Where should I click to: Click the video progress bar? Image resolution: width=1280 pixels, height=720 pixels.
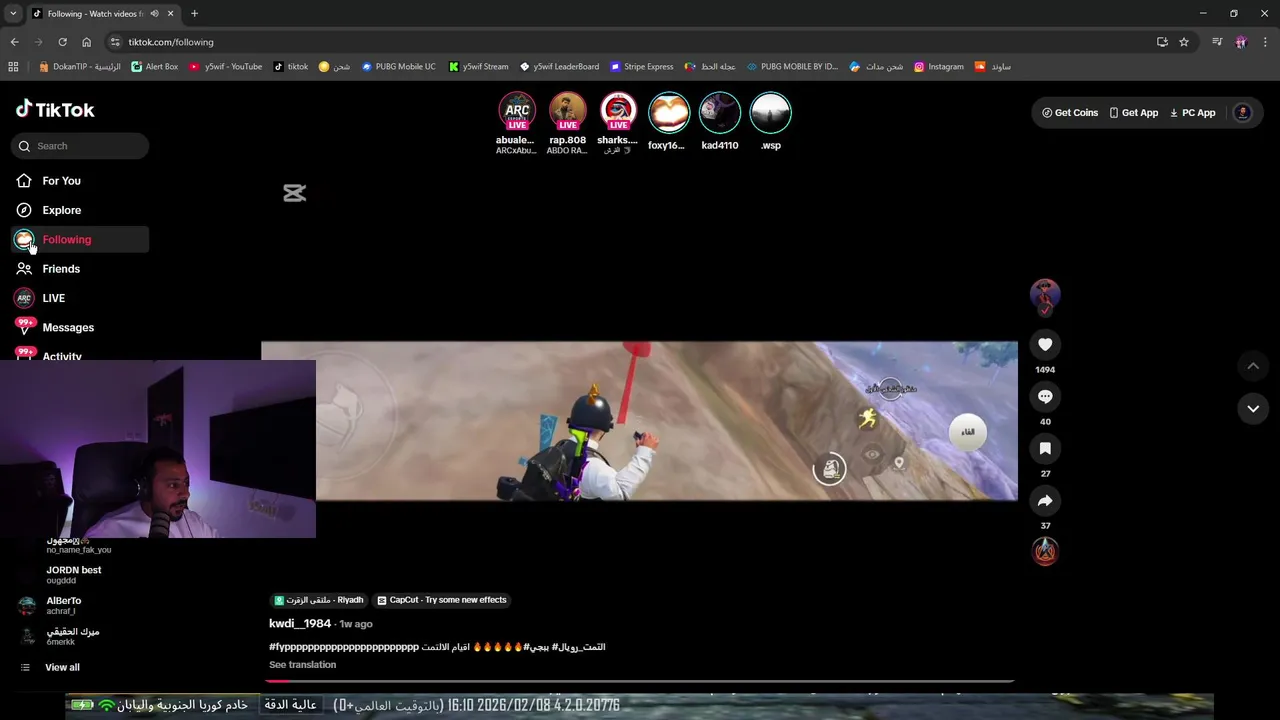(640, 681)
